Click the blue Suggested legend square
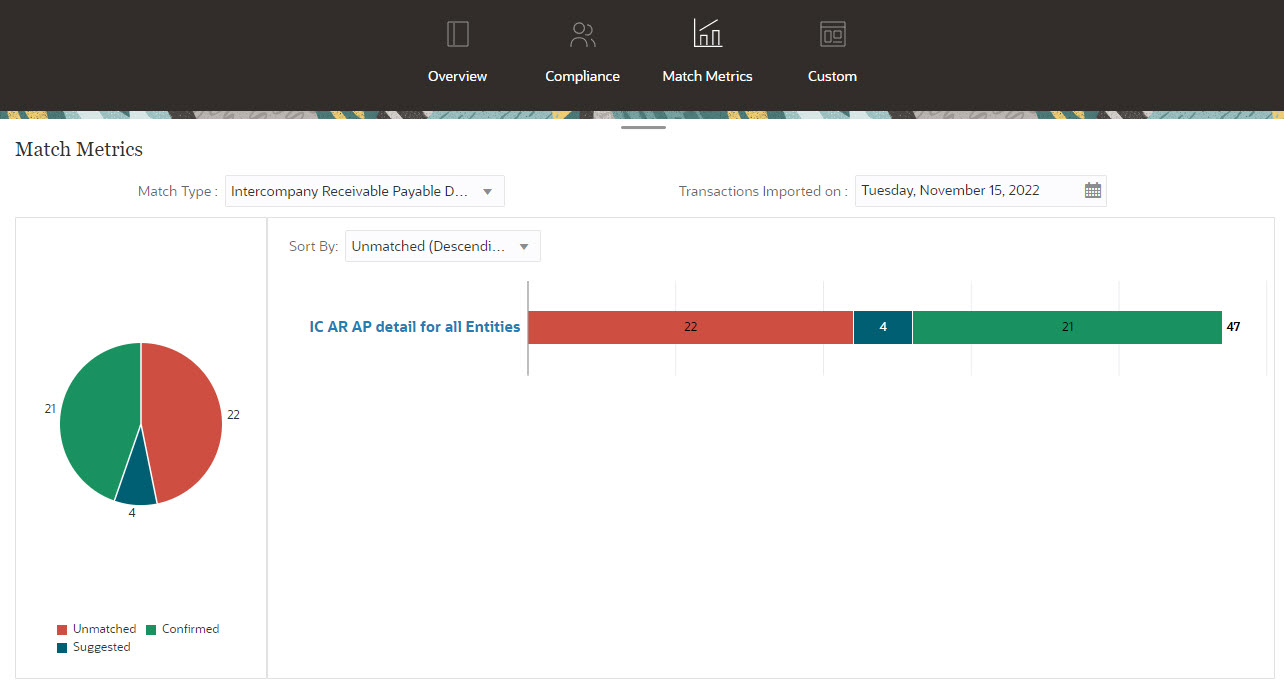Image resolution: width=1284 pixels, height=684 pixels. (62, 646)
